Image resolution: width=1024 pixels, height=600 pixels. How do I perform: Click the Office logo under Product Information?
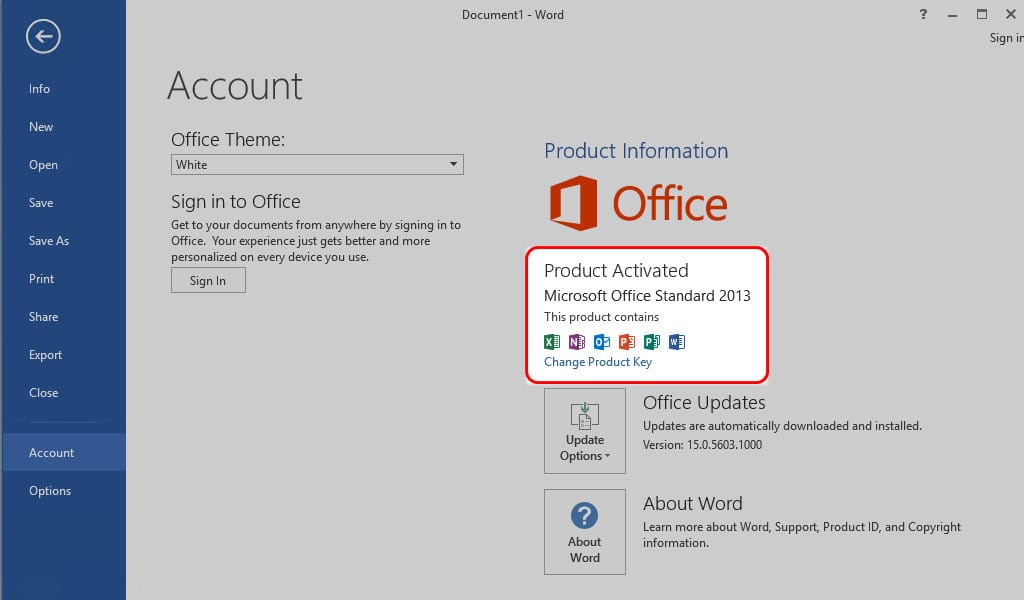(x=638, y=203)
